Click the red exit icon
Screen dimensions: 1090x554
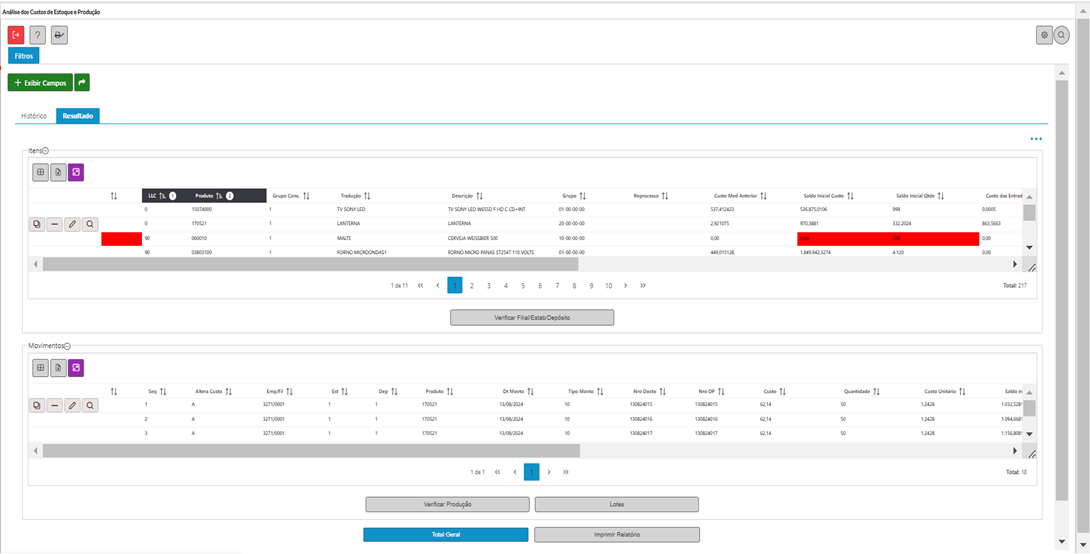click(x=16, y=35)
